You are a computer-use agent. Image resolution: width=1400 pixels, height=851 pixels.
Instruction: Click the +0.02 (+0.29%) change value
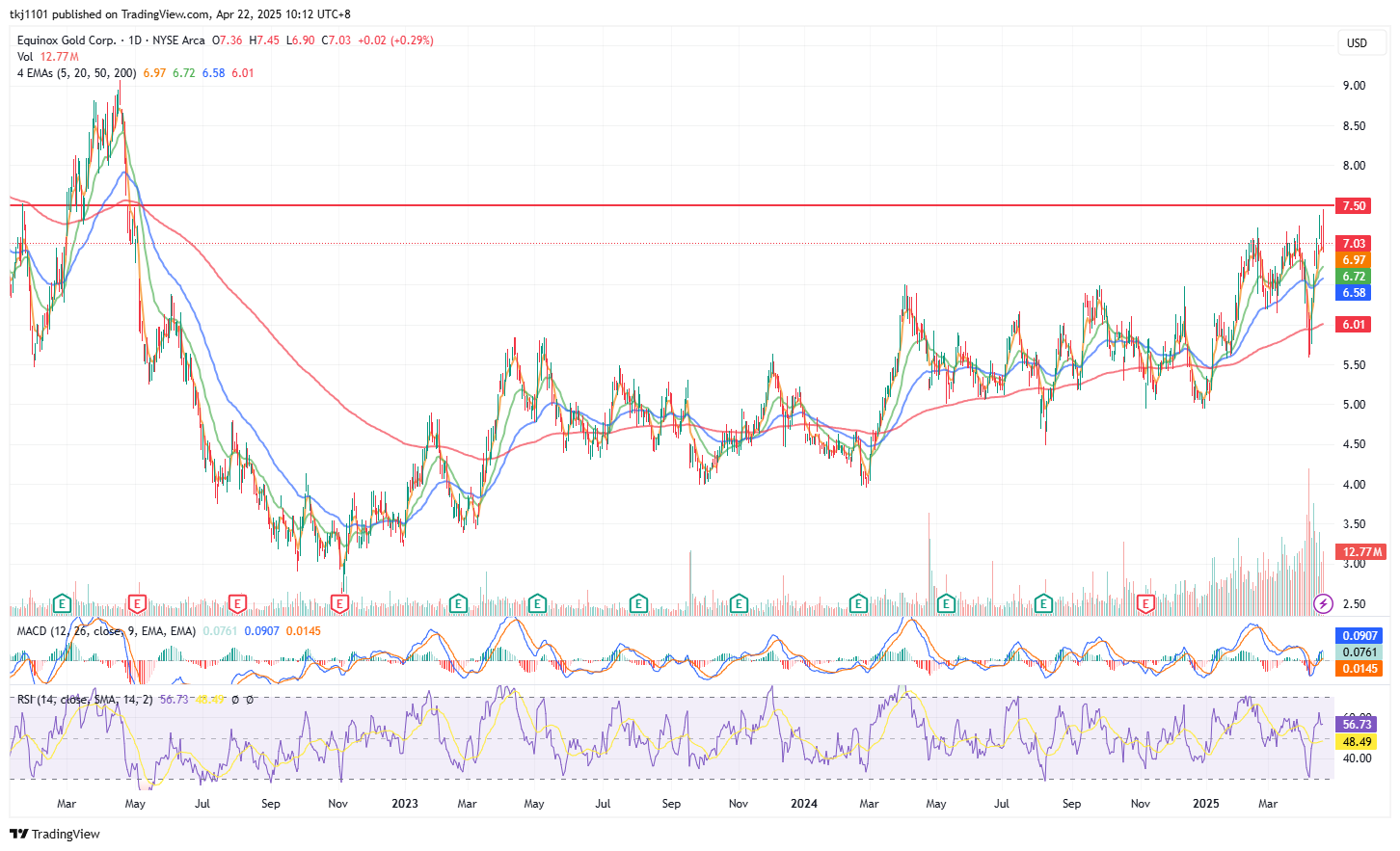pyautogui.click(x=395, y=40)
